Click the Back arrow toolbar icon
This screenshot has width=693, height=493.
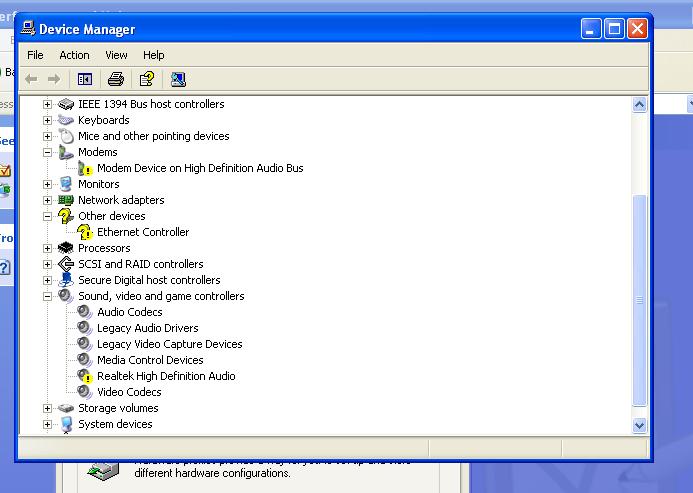coord(31,79)
